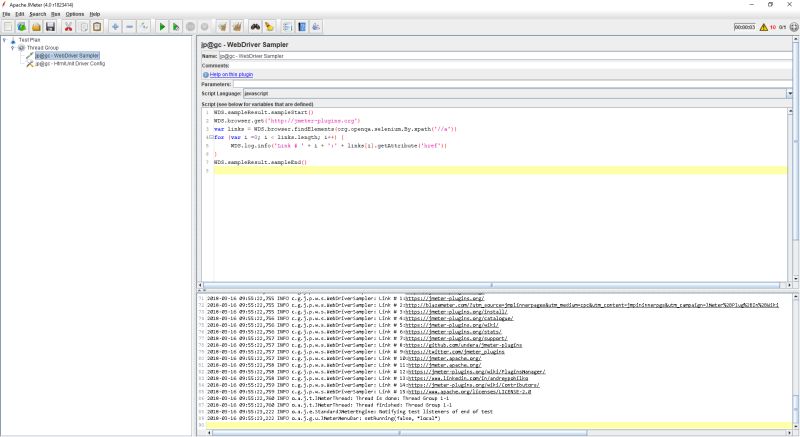Select Thread Group in the tree

click(x=43, y=47)
